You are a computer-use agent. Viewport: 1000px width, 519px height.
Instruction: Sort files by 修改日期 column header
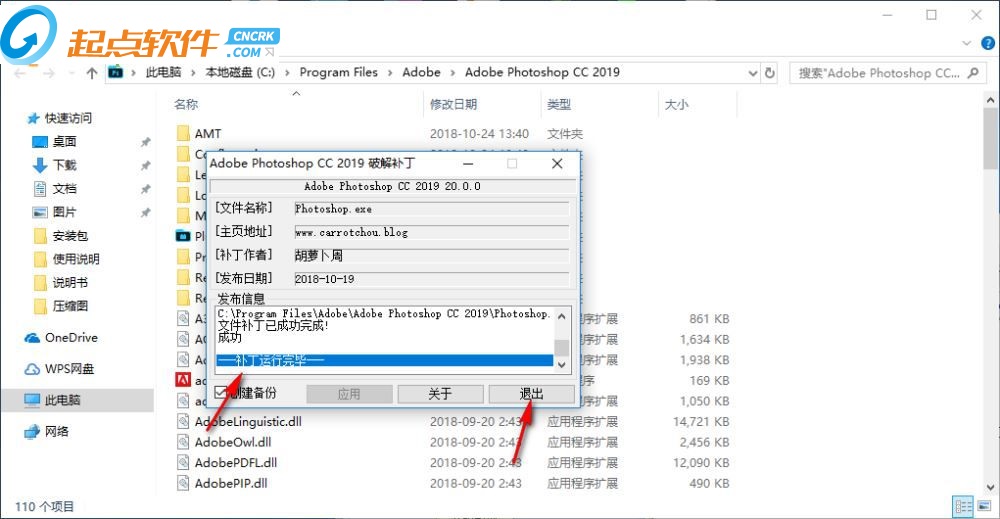pos(453,104)
